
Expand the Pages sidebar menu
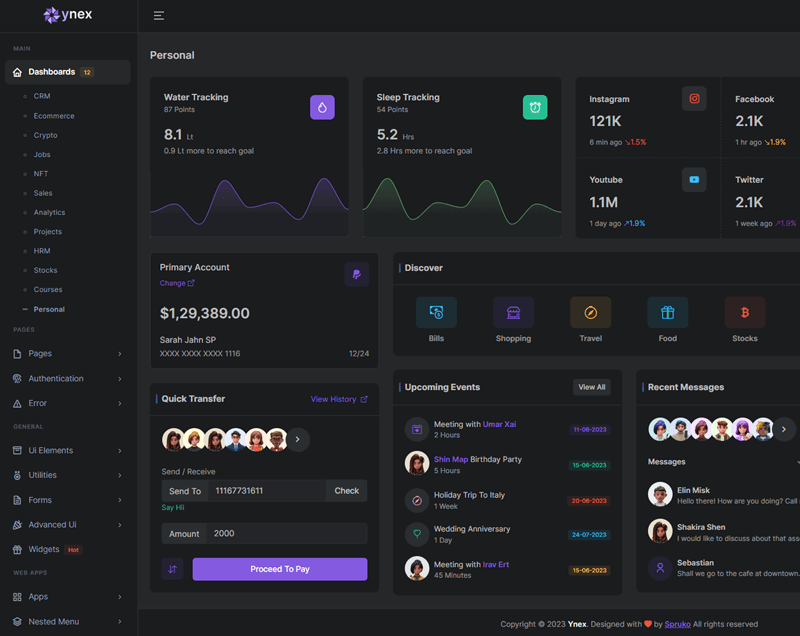pyautogui.click(x=68, y=353)
